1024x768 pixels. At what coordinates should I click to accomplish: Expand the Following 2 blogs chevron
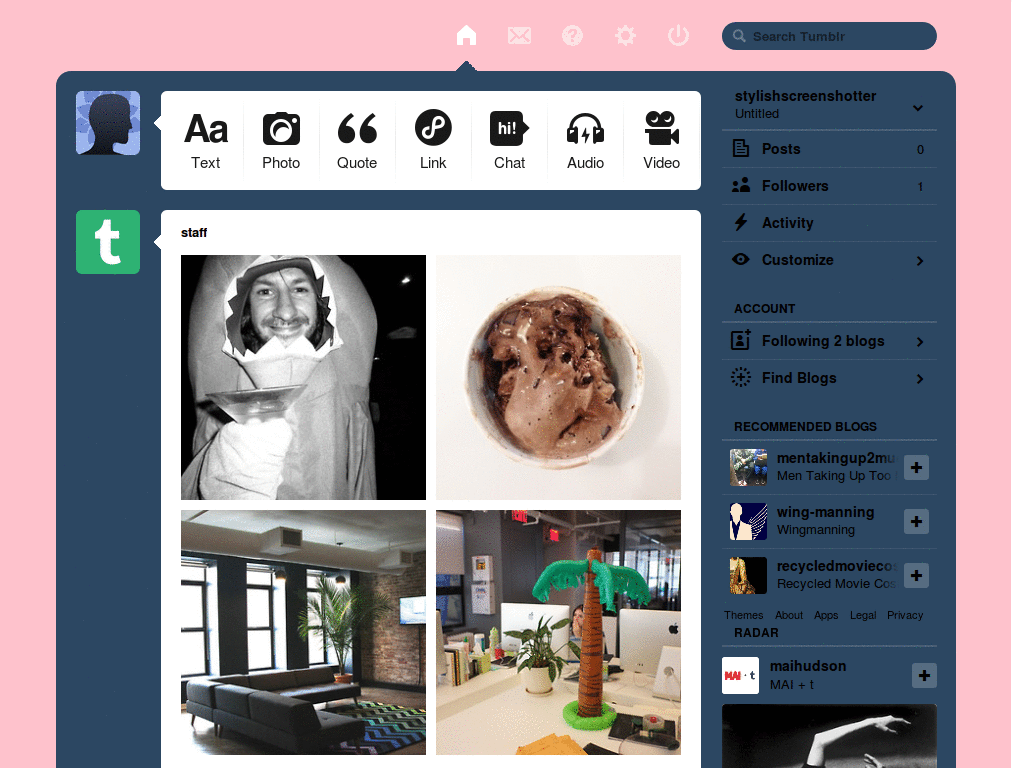(920, 342)
